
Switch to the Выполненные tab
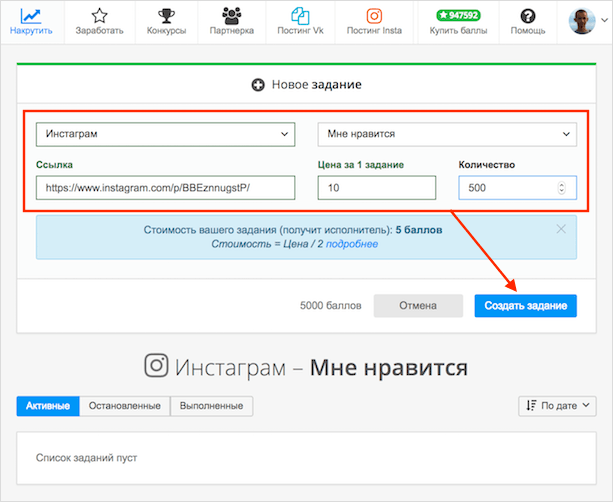point(212,406)
